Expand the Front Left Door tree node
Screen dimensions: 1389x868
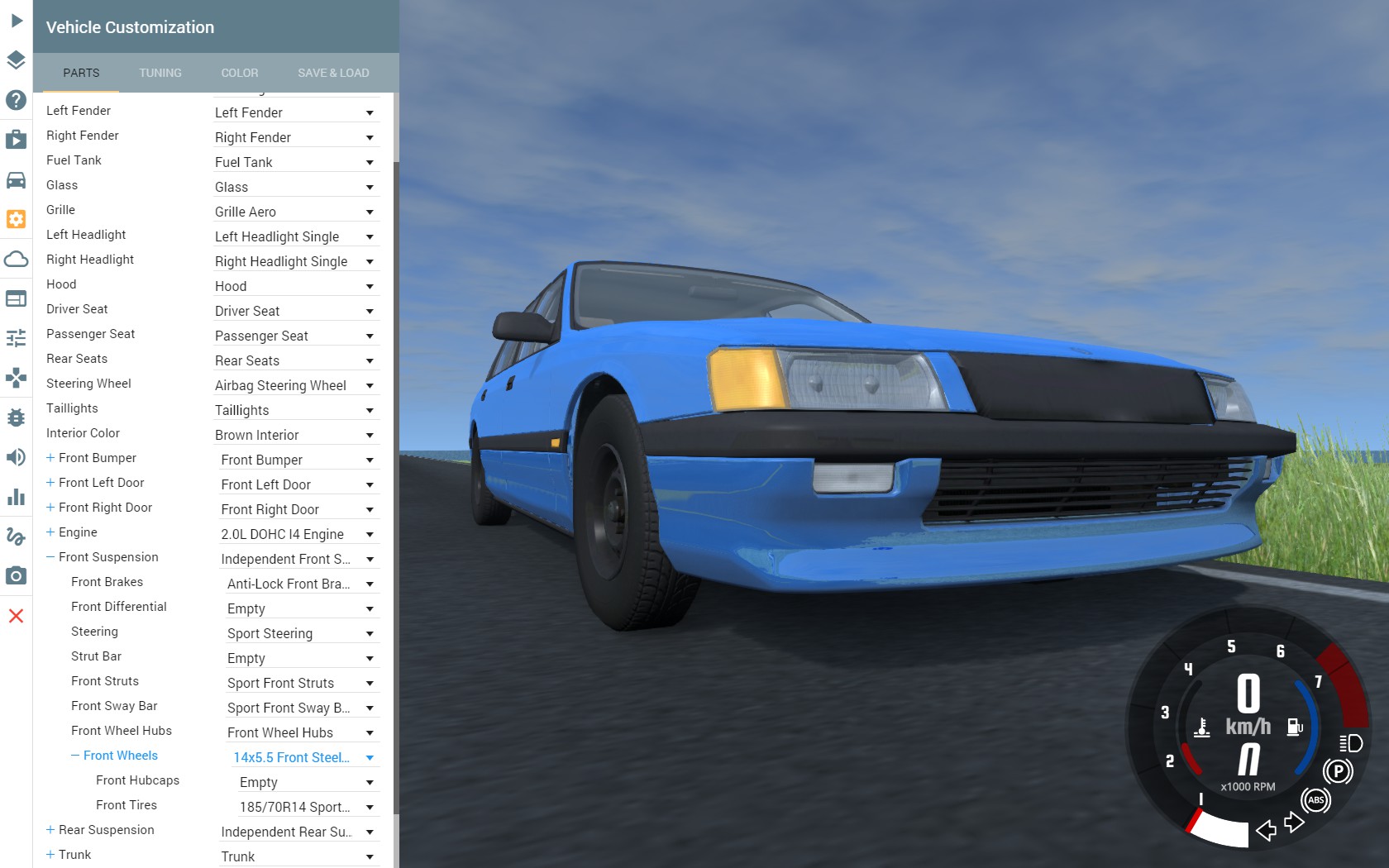pos(50,482)
